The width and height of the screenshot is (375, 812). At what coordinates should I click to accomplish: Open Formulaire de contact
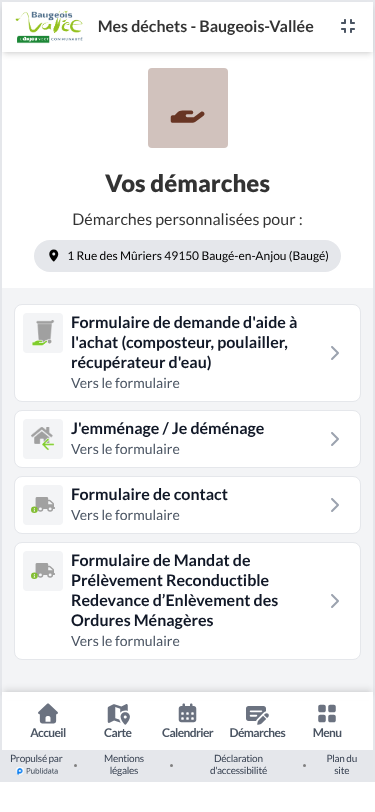(x=188, y=505)
